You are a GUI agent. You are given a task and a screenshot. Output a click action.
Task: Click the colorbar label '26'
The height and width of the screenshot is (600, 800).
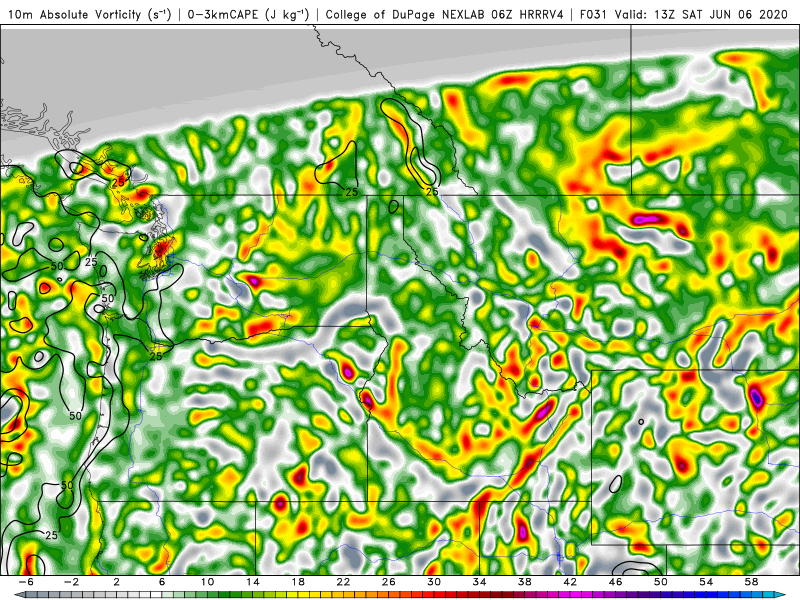pyautogui.click(x=389, y=582)
